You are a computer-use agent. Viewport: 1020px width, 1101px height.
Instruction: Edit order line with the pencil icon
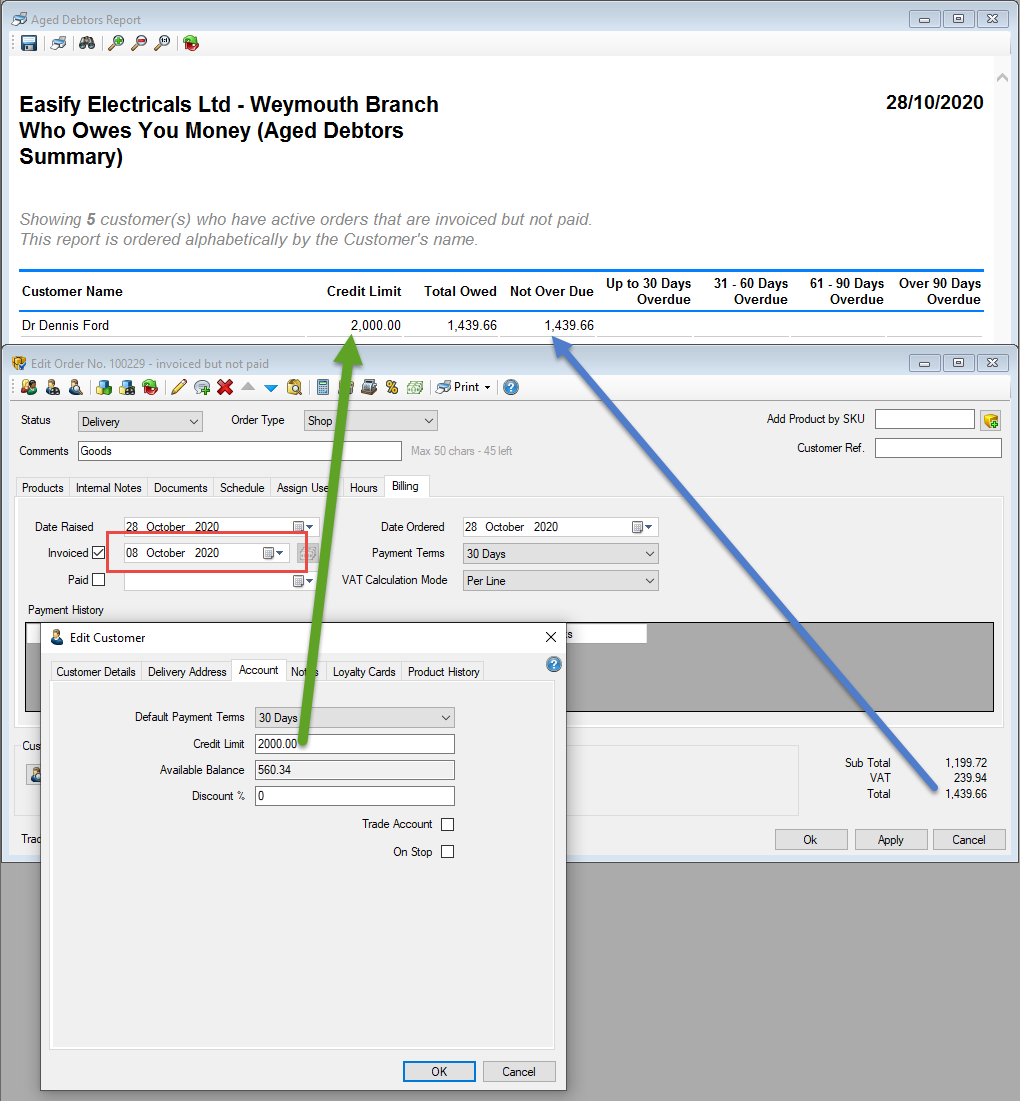[x=177, y=387]
